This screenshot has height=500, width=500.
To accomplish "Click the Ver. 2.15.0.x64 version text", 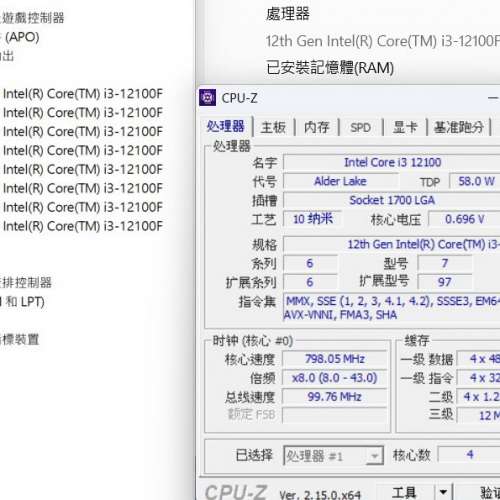I will point(320,494).
